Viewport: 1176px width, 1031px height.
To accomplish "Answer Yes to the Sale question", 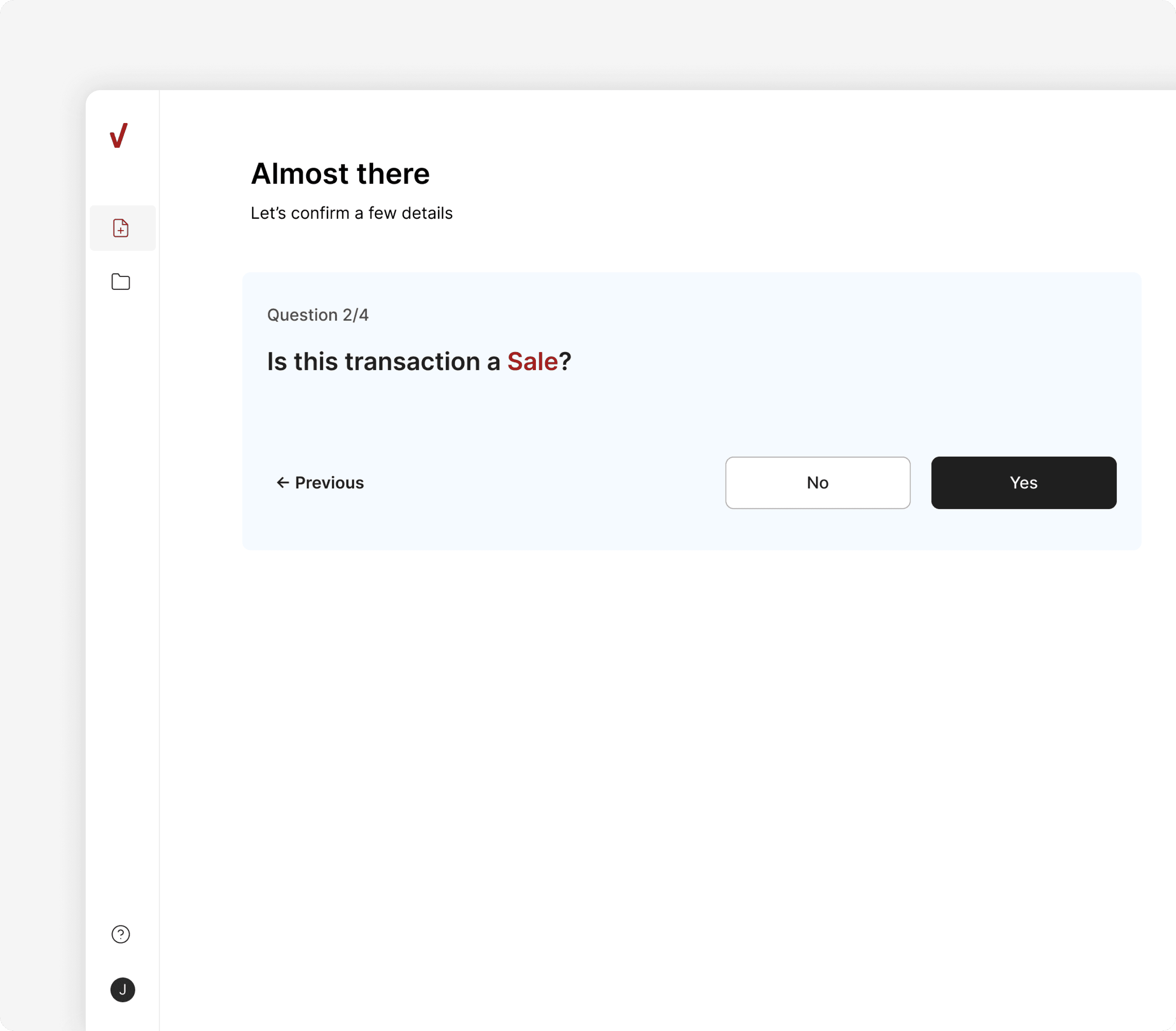I will click(1023, 482).
